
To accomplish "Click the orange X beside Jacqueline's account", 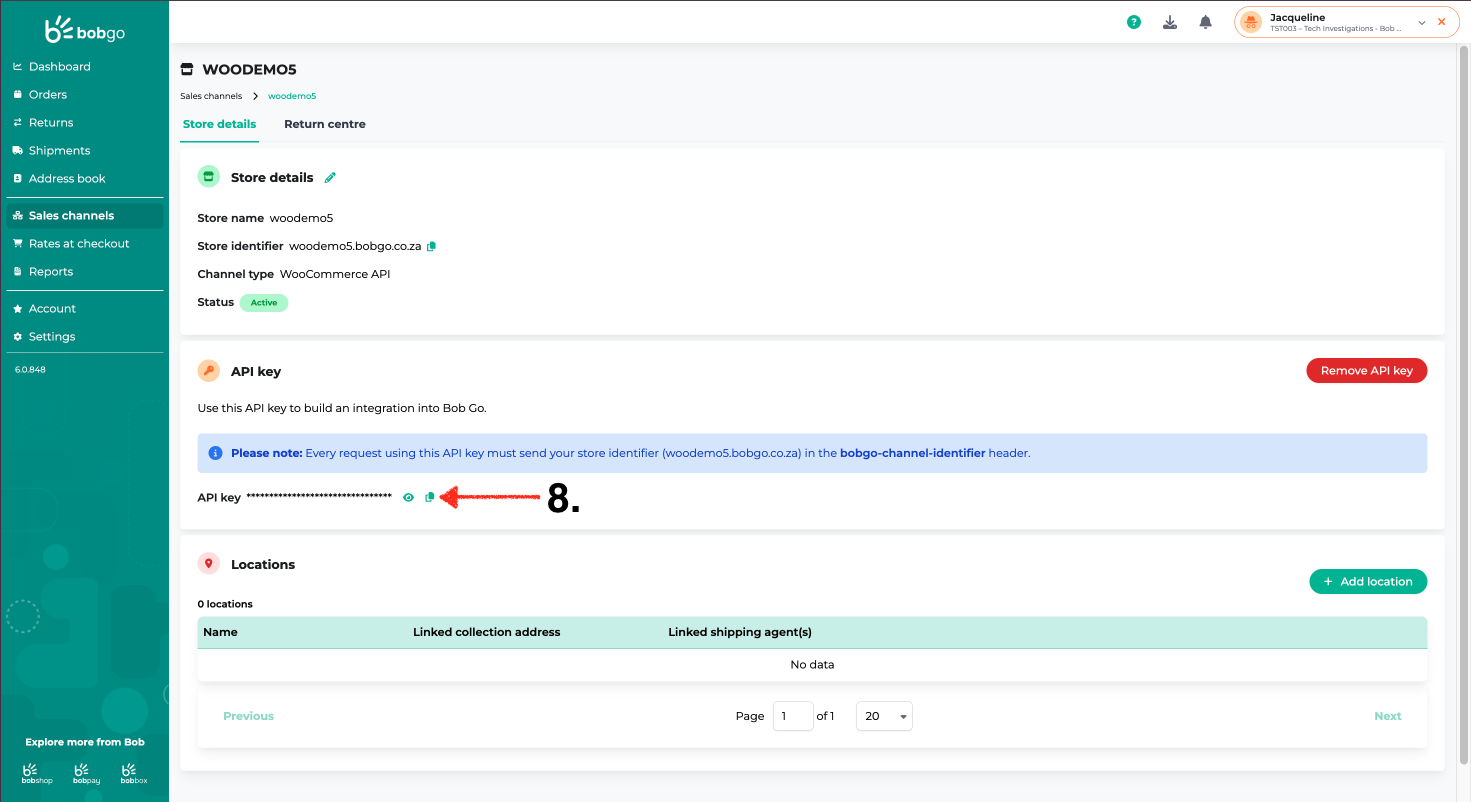I will click(1441, 22).
